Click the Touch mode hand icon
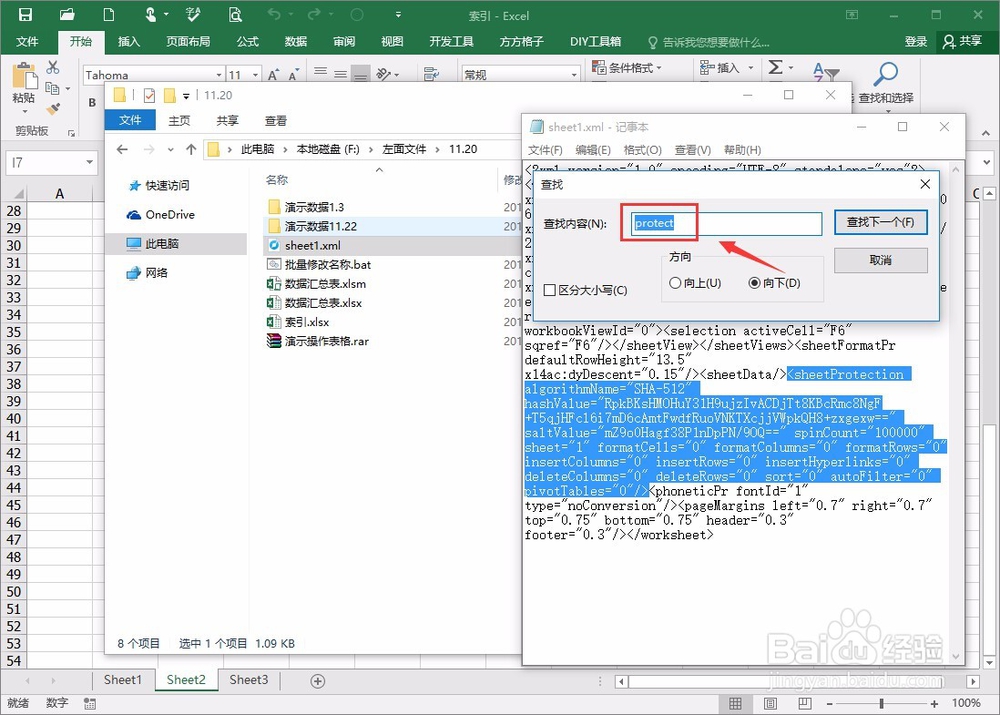The height and width of the screenshot is (715, 1000). pos(151,15)
